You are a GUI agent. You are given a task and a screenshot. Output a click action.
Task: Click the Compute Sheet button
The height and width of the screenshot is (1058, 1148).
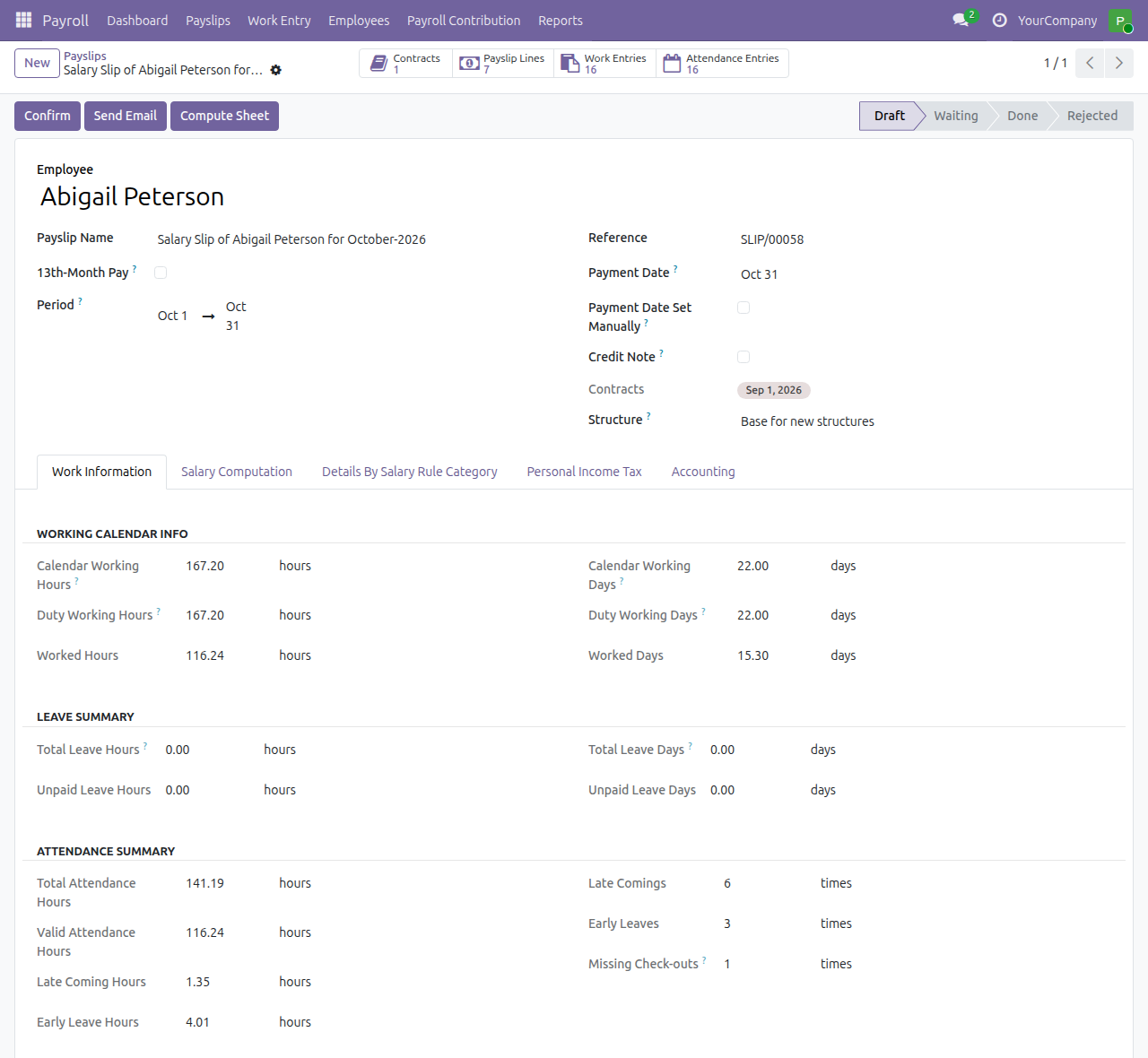pyautogui.click(x=224, y=116)
